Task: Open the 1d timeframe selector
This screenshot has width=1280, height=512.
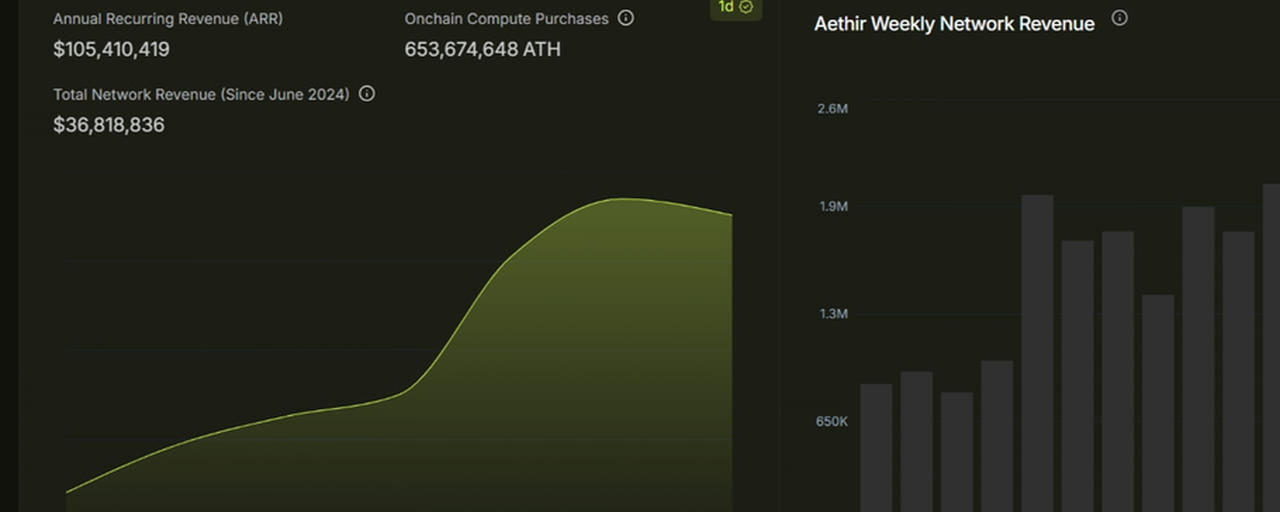Action: (x=736, y=8)
